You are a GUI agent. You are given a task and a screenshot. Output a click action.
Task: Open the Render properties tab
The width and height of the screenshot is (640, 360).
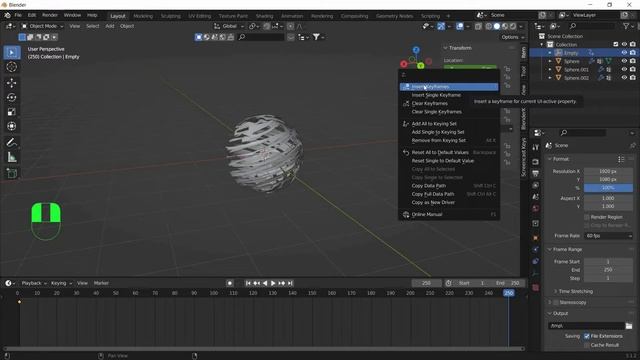click(536, 162)
